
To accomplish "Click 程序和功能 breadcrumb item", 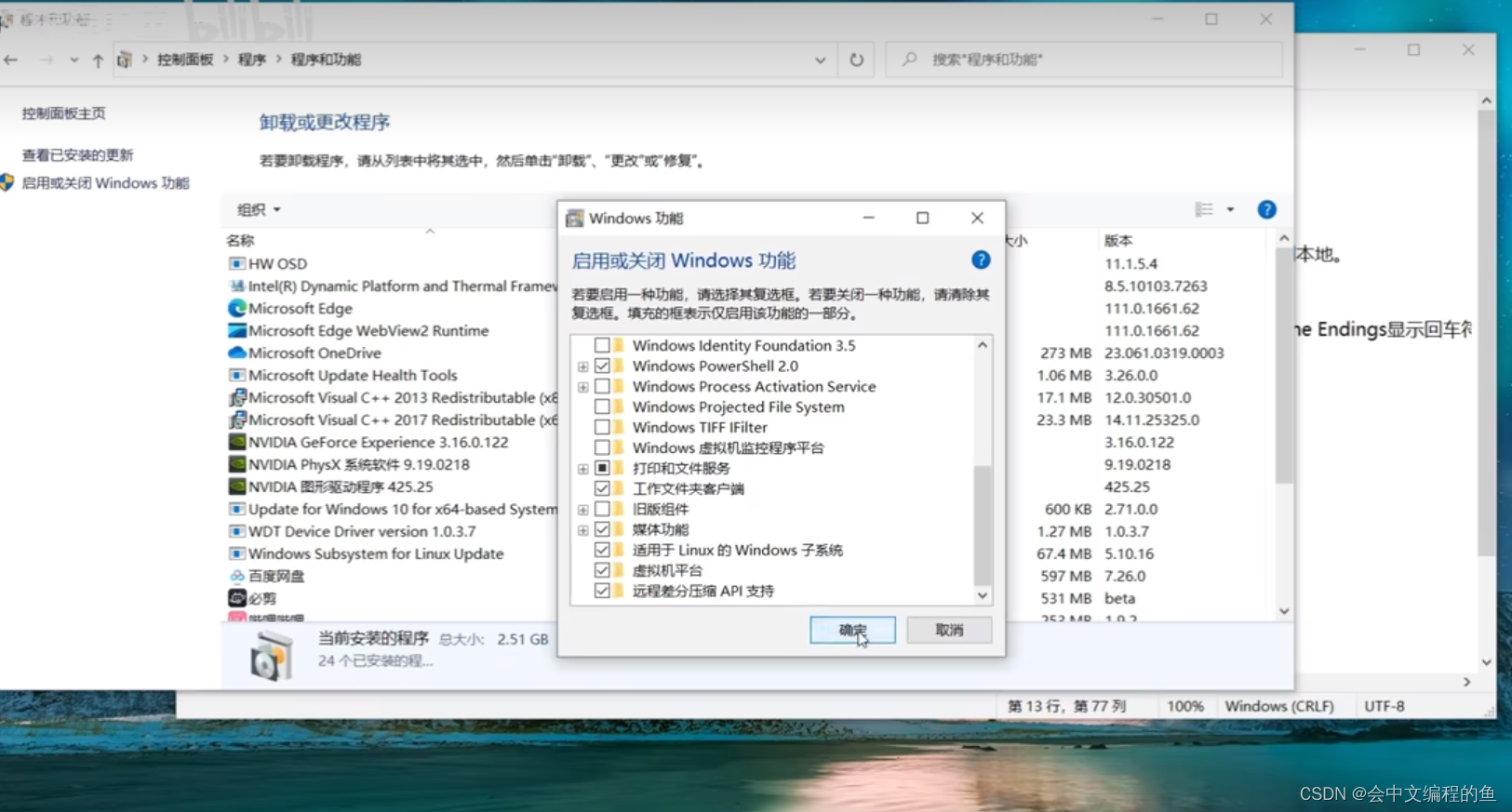I will pos(326,60).
